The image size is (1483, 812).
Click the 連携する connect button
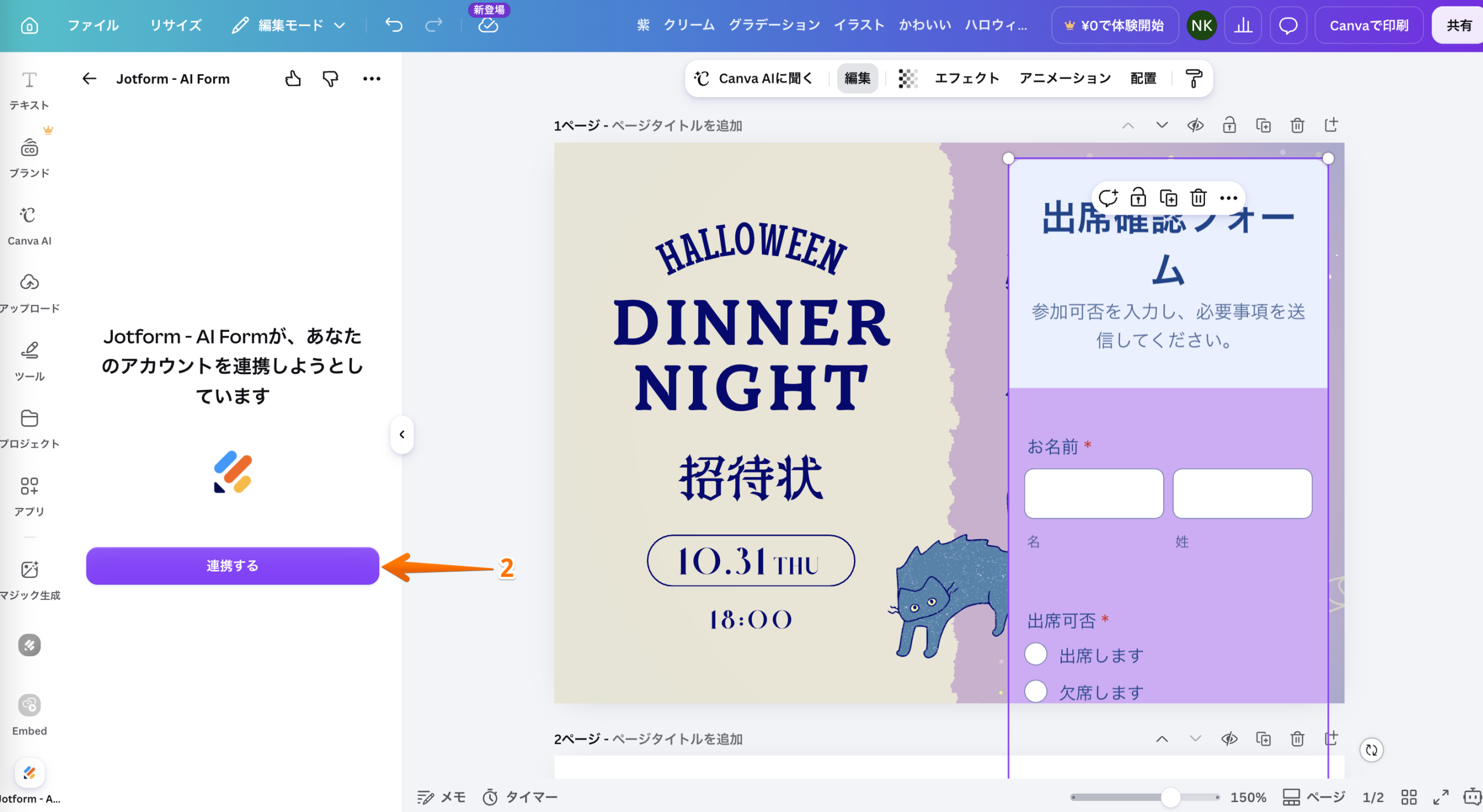(x=232, y=566)
